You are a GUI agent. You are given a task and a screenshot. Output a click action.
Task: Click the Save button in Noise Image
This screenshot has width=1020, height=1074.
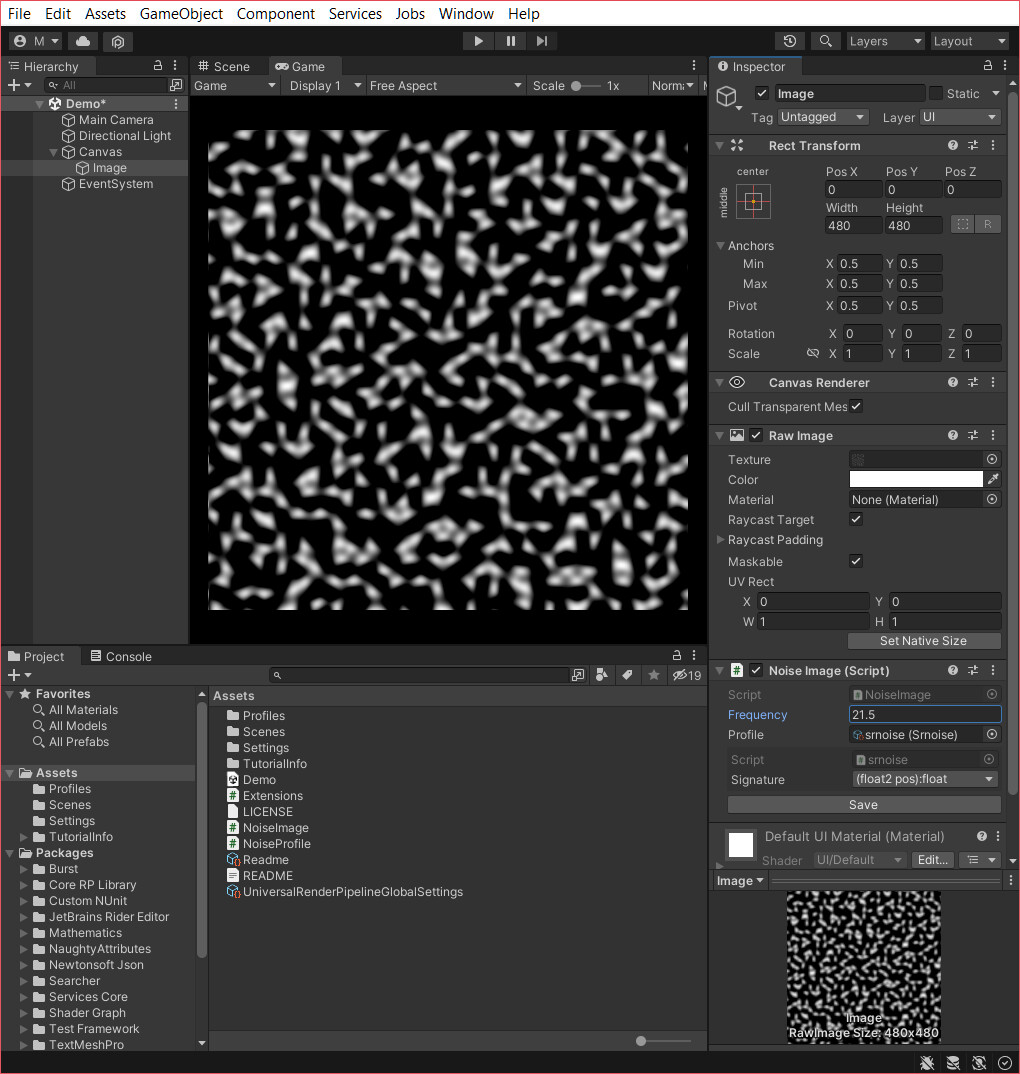pyautogui.click(x=862, y=804)
